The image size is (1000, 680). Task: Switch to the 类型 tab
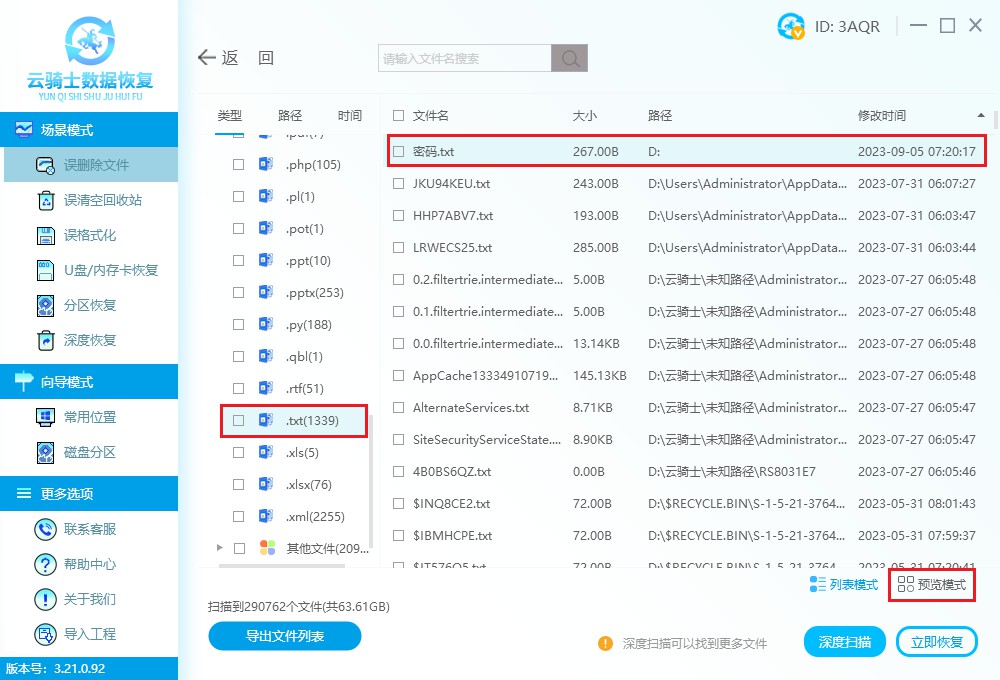coord(229,115)
